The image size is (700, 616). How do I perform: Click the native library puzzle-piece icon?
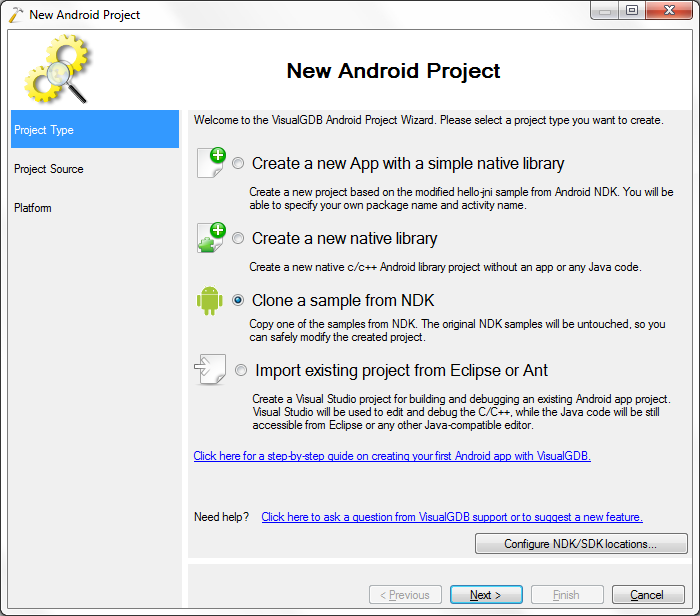211,237
